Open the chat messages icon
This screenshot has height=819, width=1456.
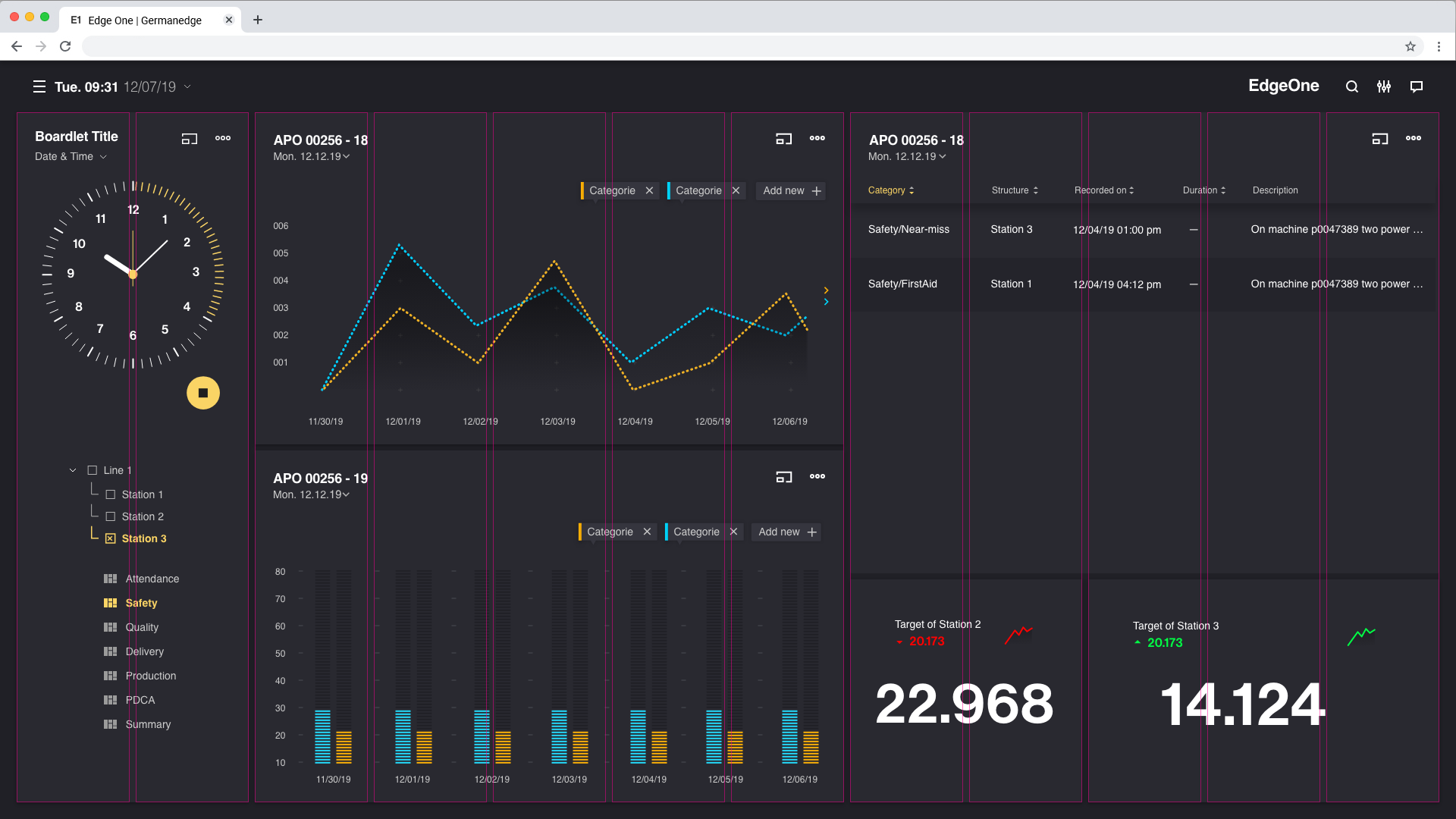click(x=1416, y=87)
